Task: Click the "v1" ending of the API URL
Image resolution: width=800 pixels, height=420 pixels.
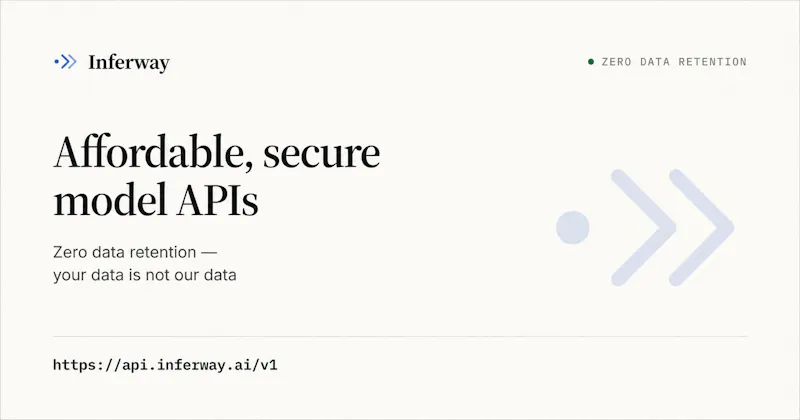Action: point(269,365)
